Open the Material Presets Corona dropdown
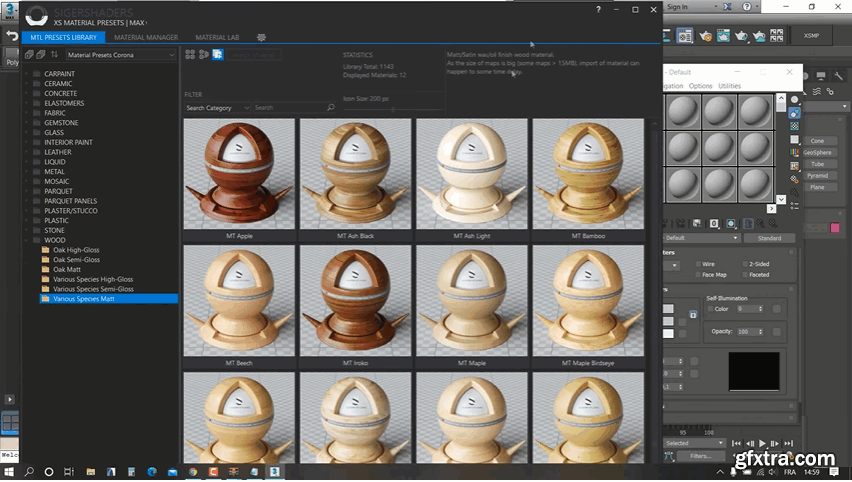 120,55
